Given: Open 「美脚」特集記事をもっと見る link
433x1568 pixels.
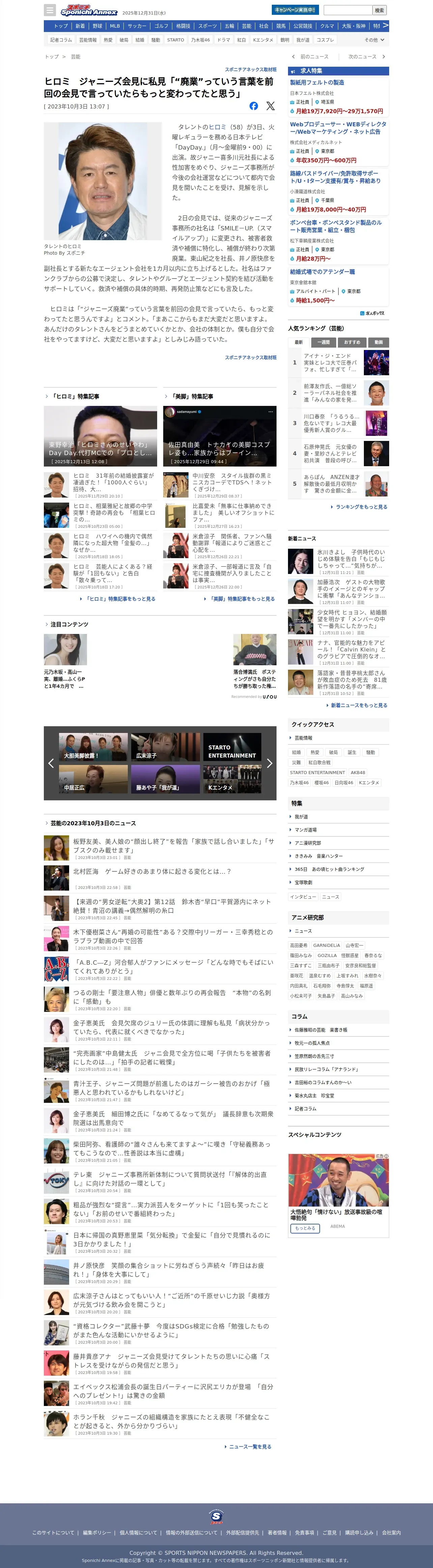Looking at the screenshot, I should click(239, 598).
